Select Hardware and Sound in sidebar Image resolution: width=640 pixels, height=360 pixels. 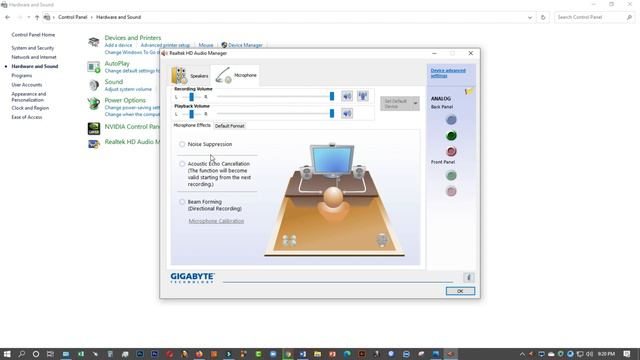(x=35, y=66)
